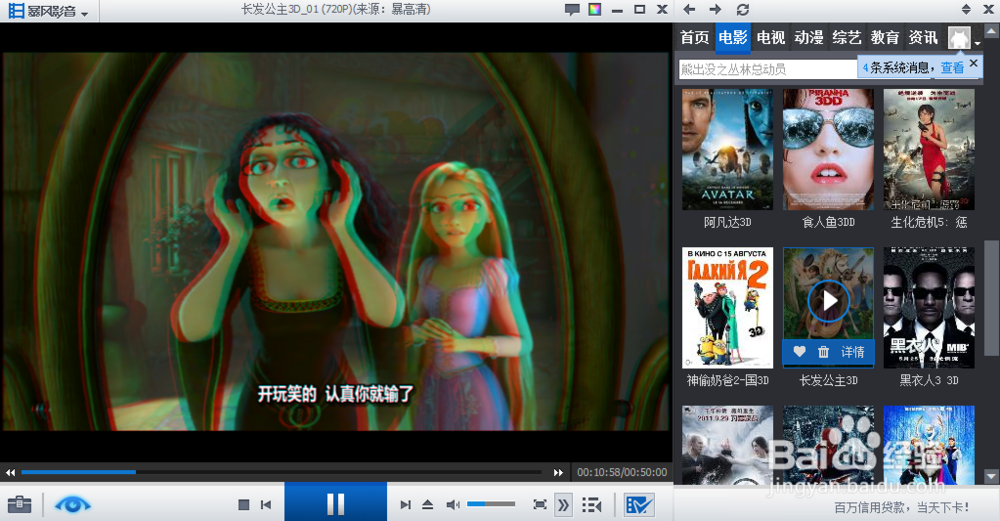The height and width of the screenshot is (521, 1000).
Task: Click the 查看 link in system message
Action: 952,67
